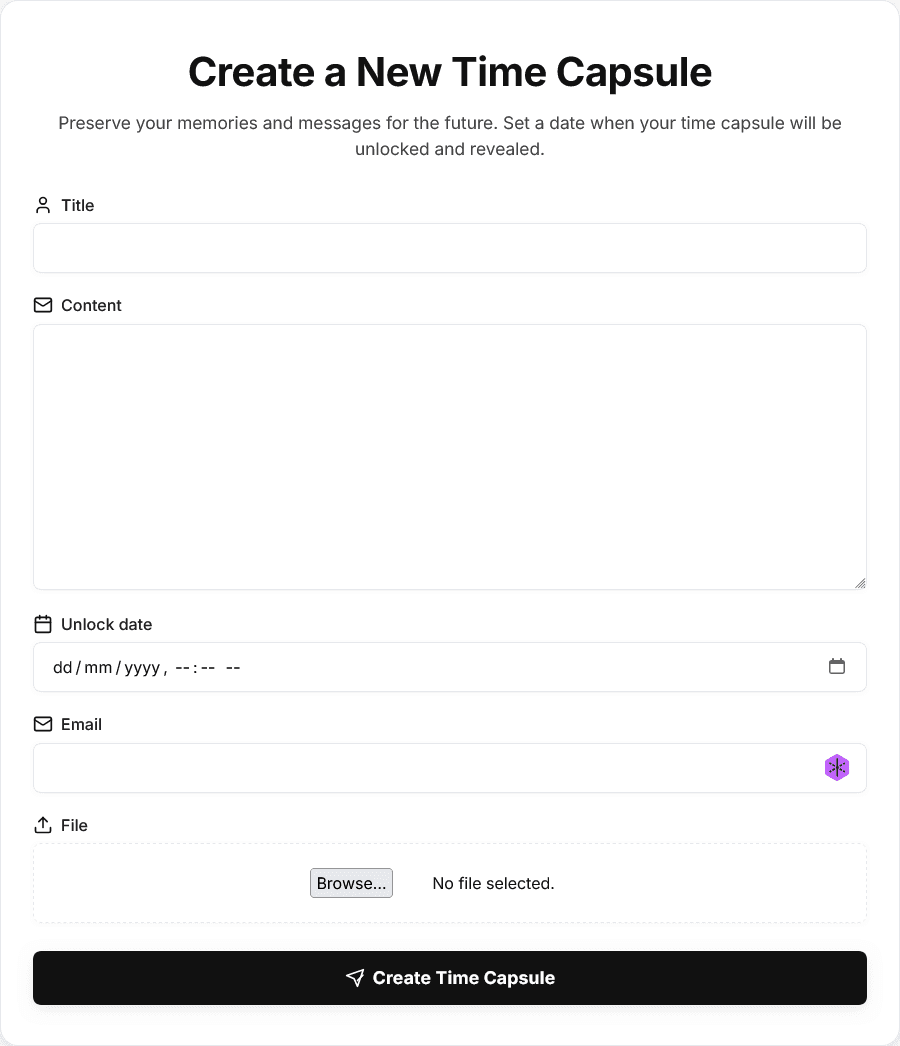Click inside the Content textarea

pyautogui.click(x=450, y=455)
